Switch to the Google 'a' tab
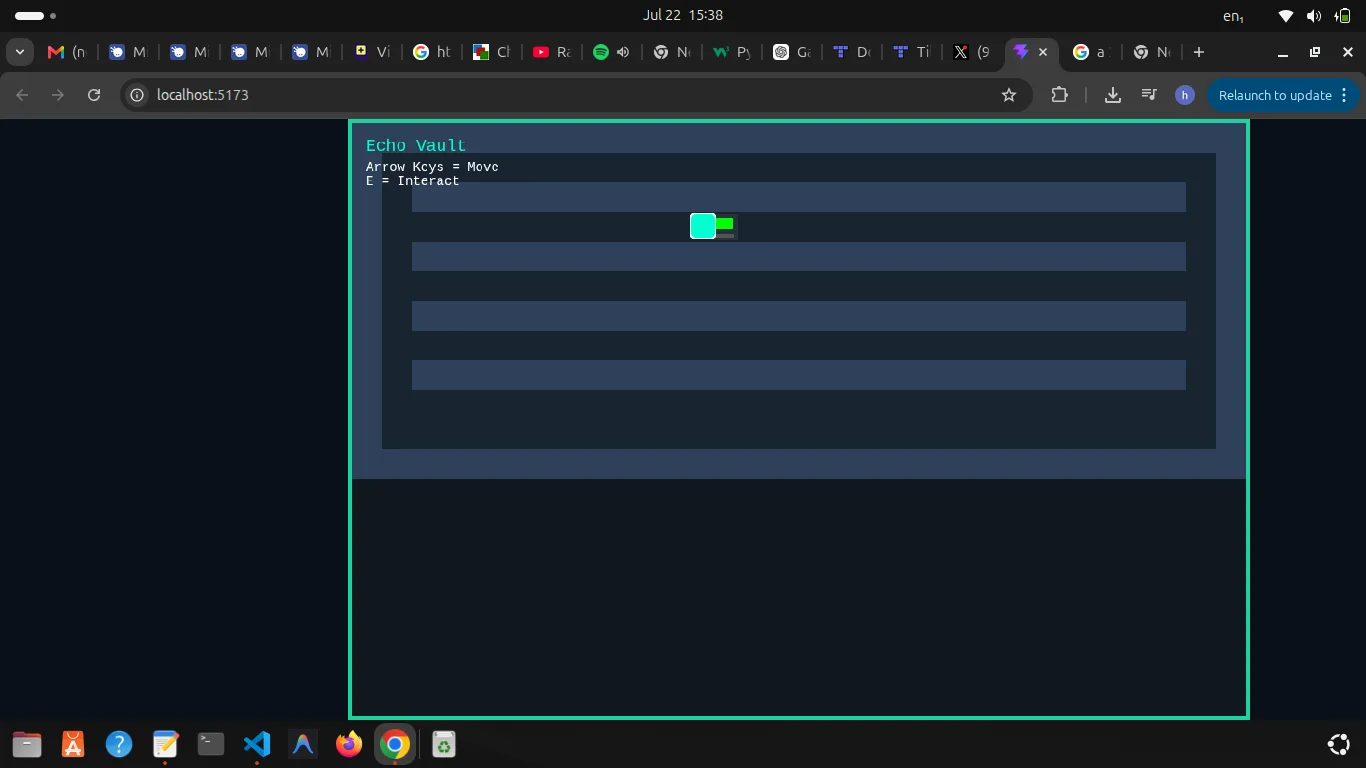1366x768 pixels. 1091,52
